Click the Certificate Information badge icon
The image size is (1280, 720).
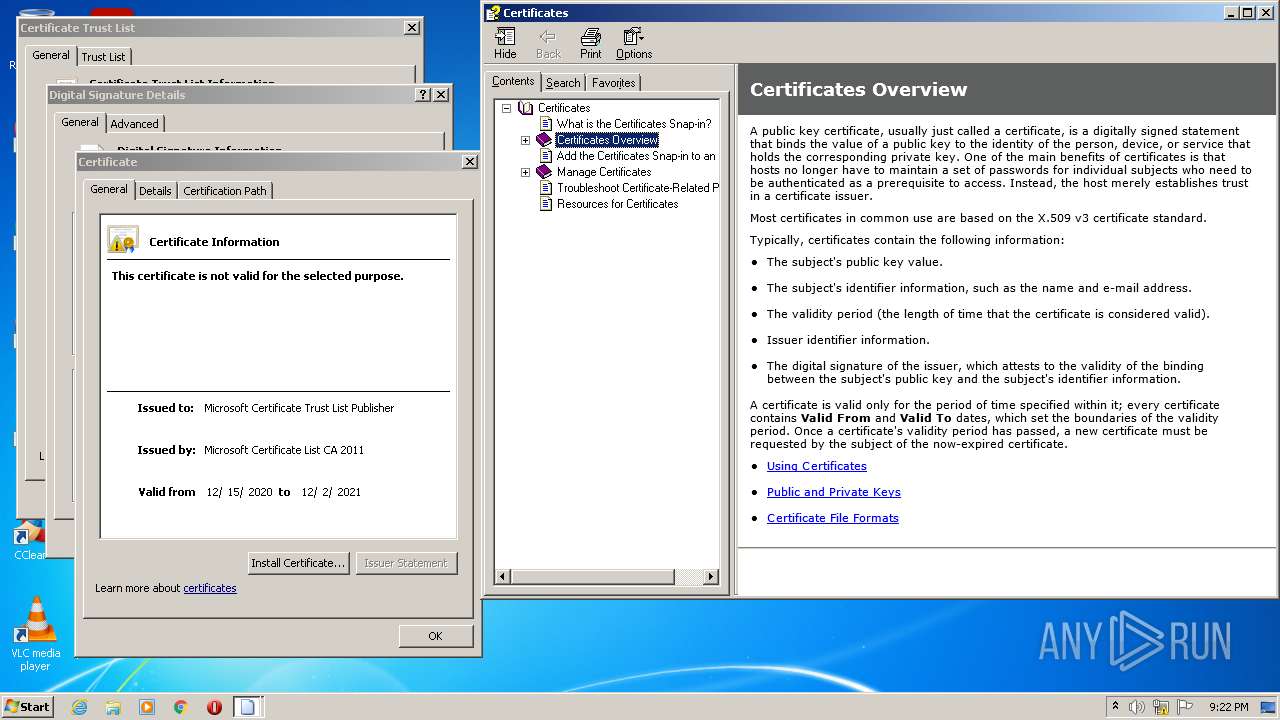pyautogui.click(x=123, y=240)
